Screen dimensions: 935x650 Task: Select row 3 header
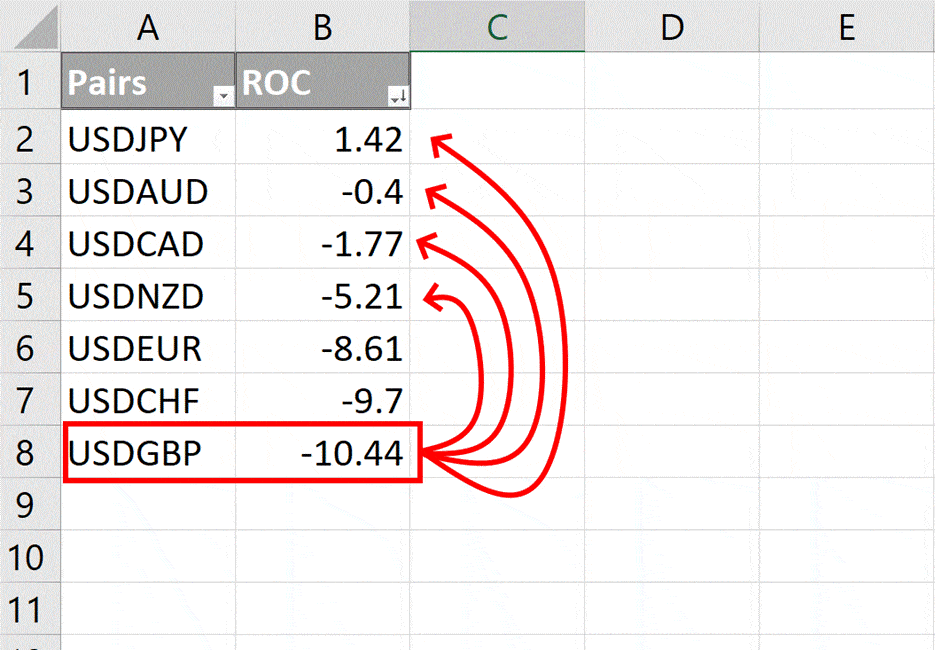[30, 190]
